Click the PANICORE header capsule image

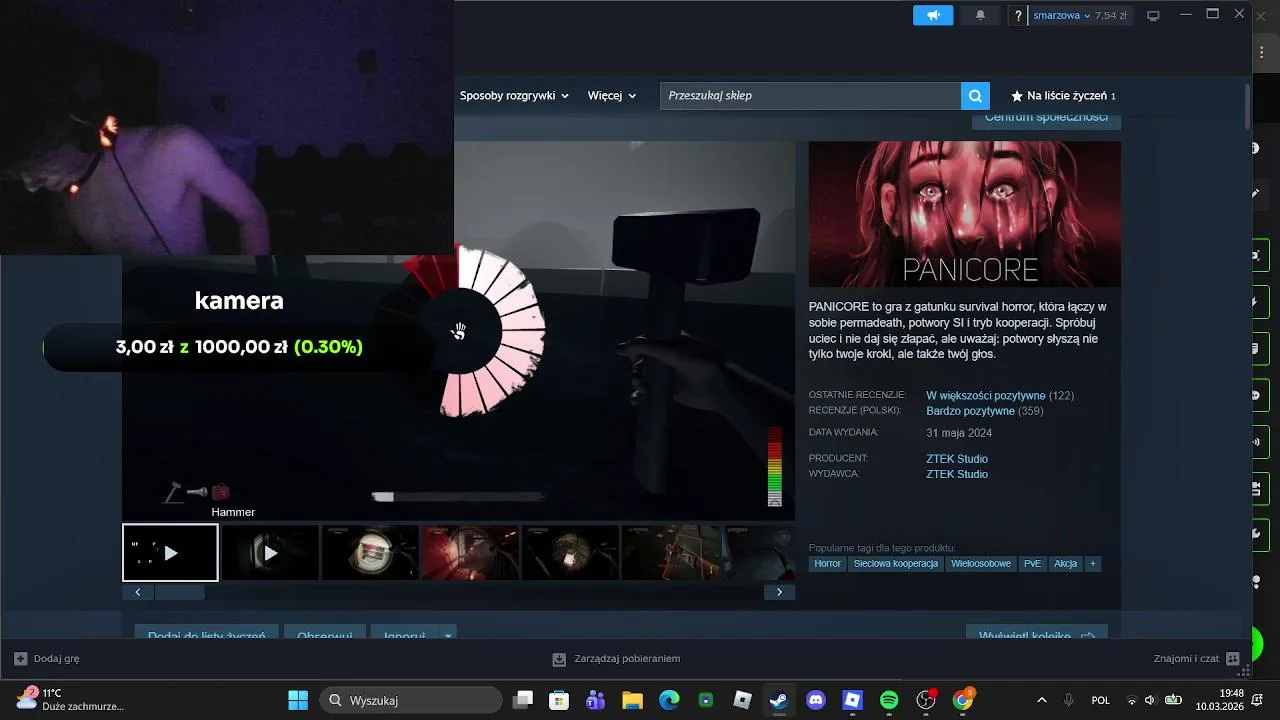coord(964,214)
